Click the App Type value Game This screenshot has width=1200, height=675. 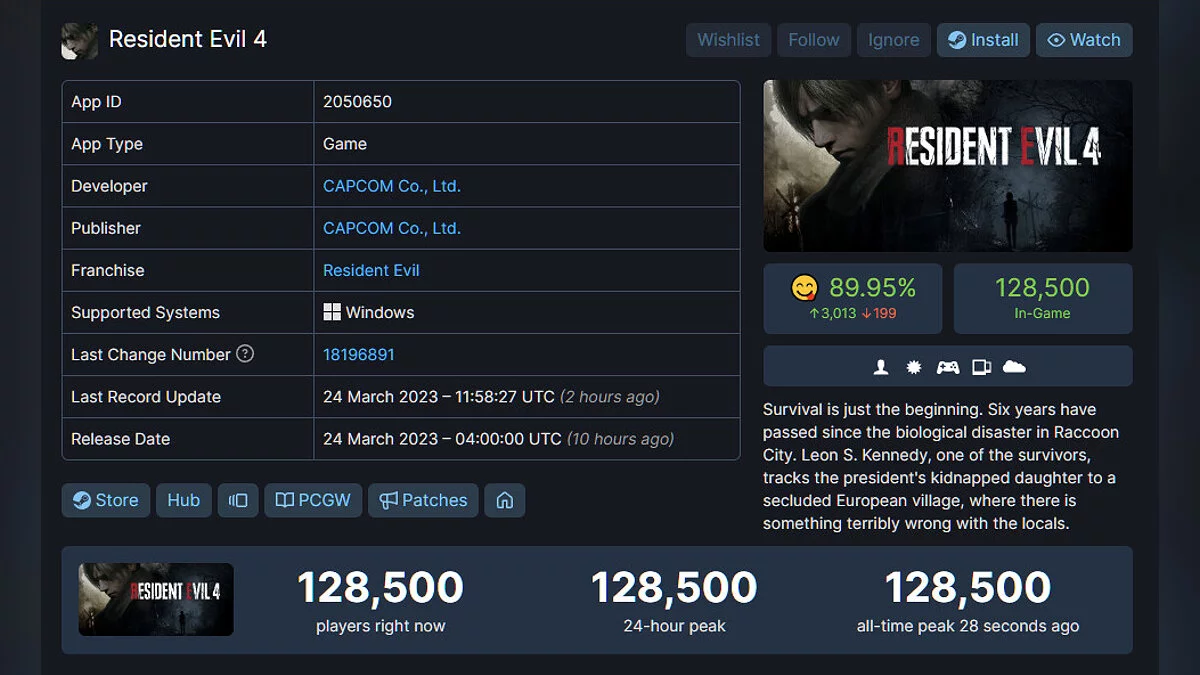345,144
